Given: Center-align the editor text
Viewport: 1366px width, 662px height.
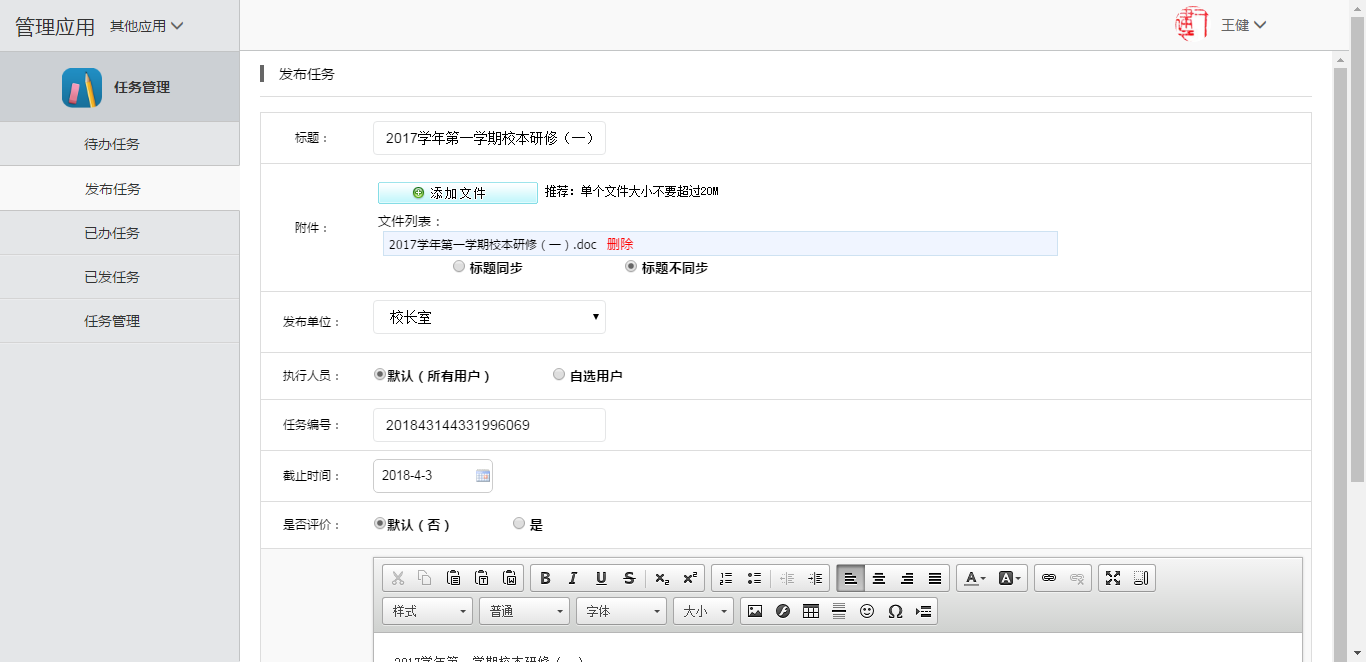Looking at the screenshot, I should pos(879,578).
